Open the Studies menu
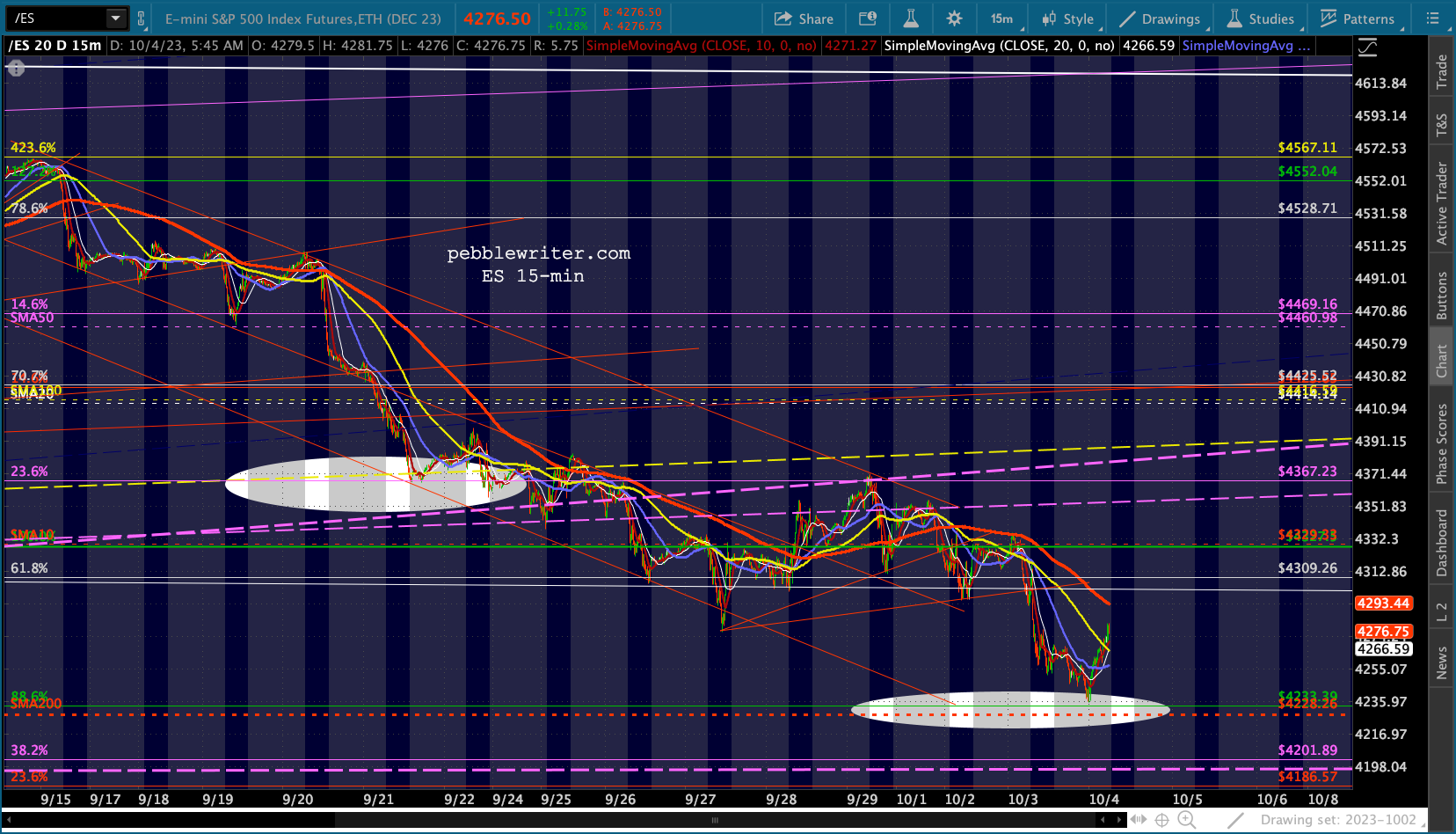1456x834 pixels. click(x=1260, y=18)
